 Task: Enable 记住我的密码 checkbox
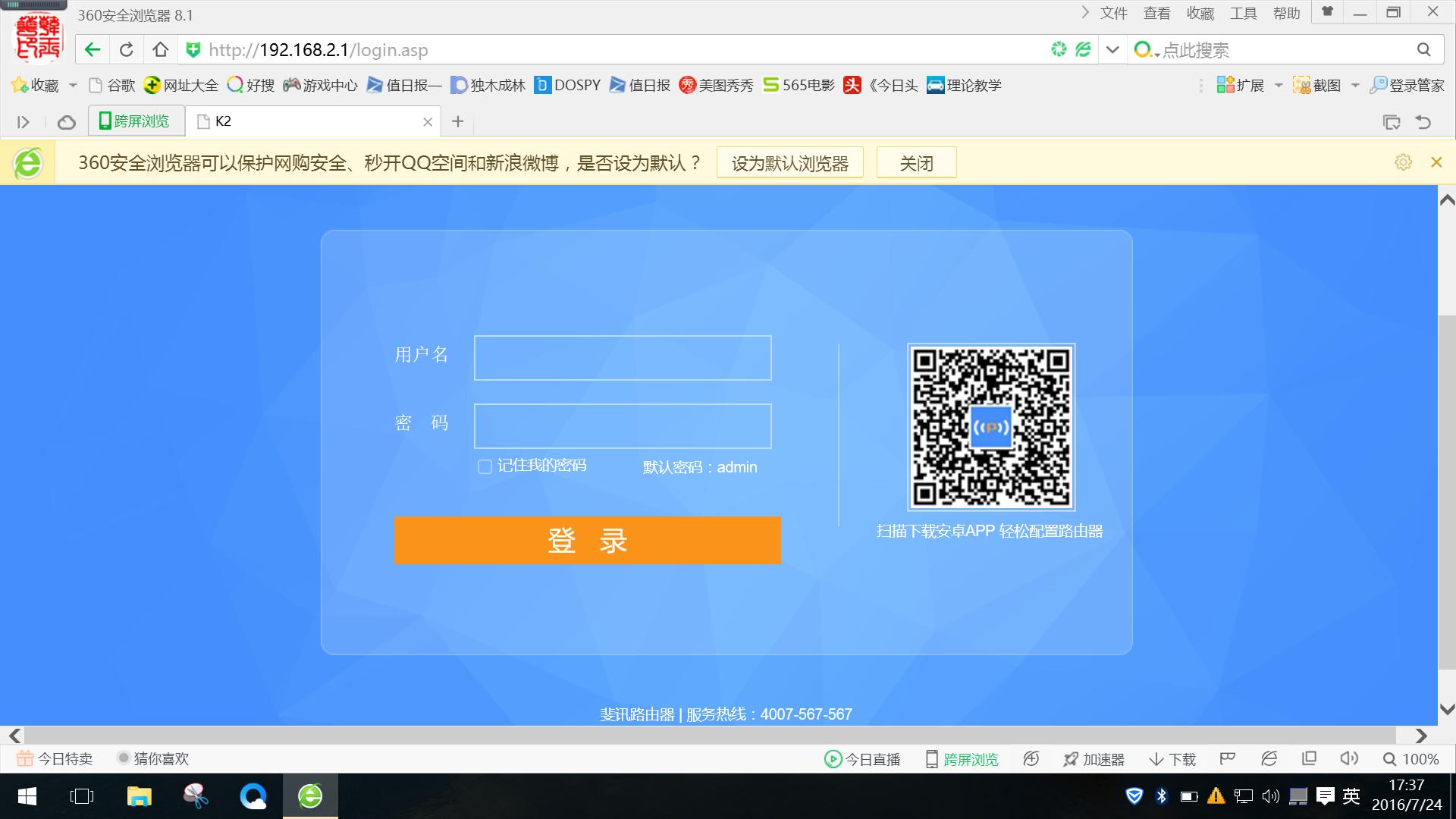484,466
